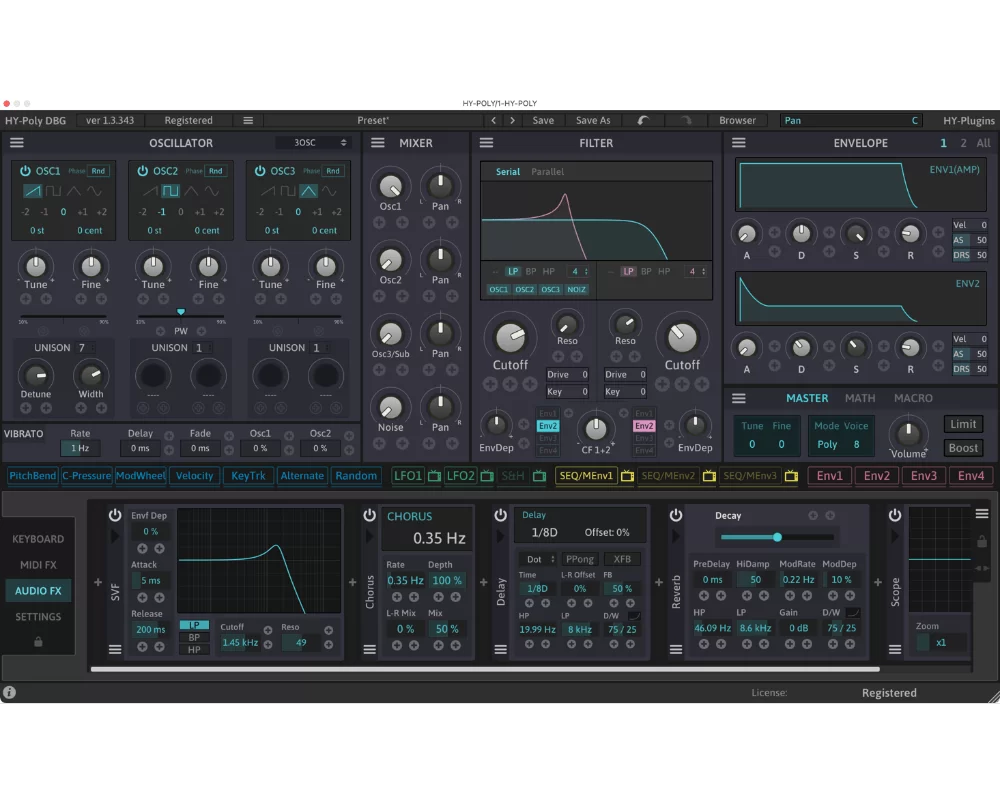
Task: Open the Reverb effect menu icon
Action: click(676, 649)
